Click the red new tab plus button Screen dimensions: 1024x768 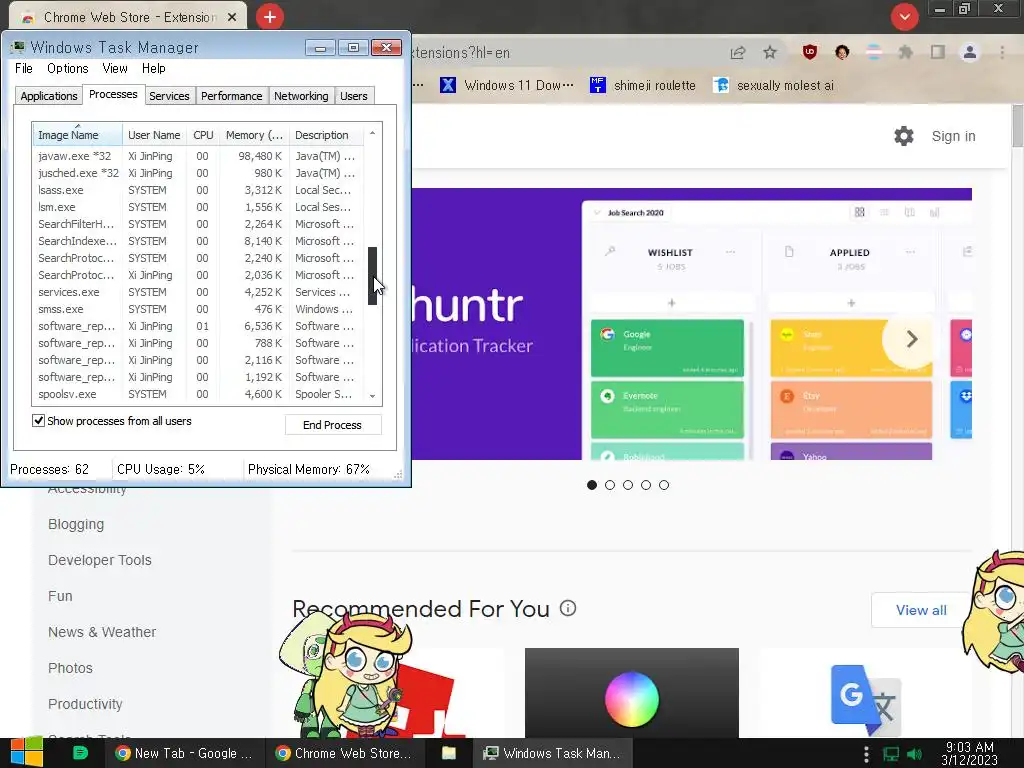(270, 17)
